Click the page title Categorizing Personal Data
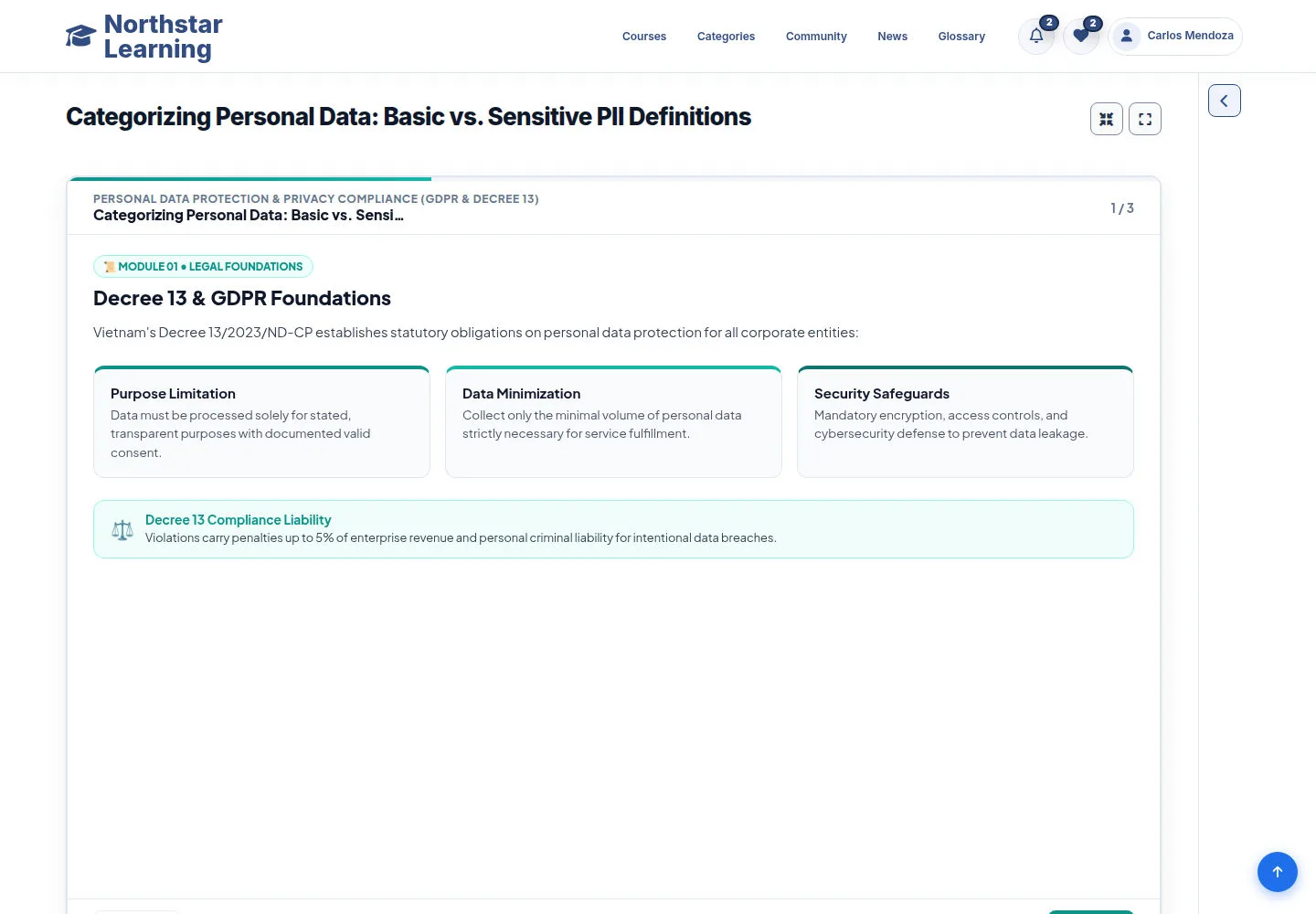Screen dimensions: 1316x914 tap(409, 117)
